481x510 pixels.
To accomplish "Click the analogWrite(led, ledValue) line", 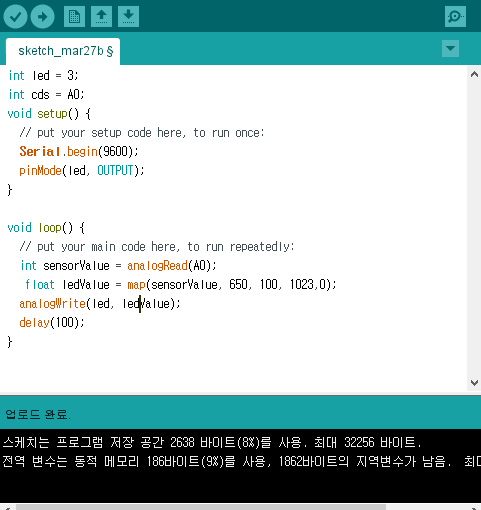I will (x=100, y=304).
